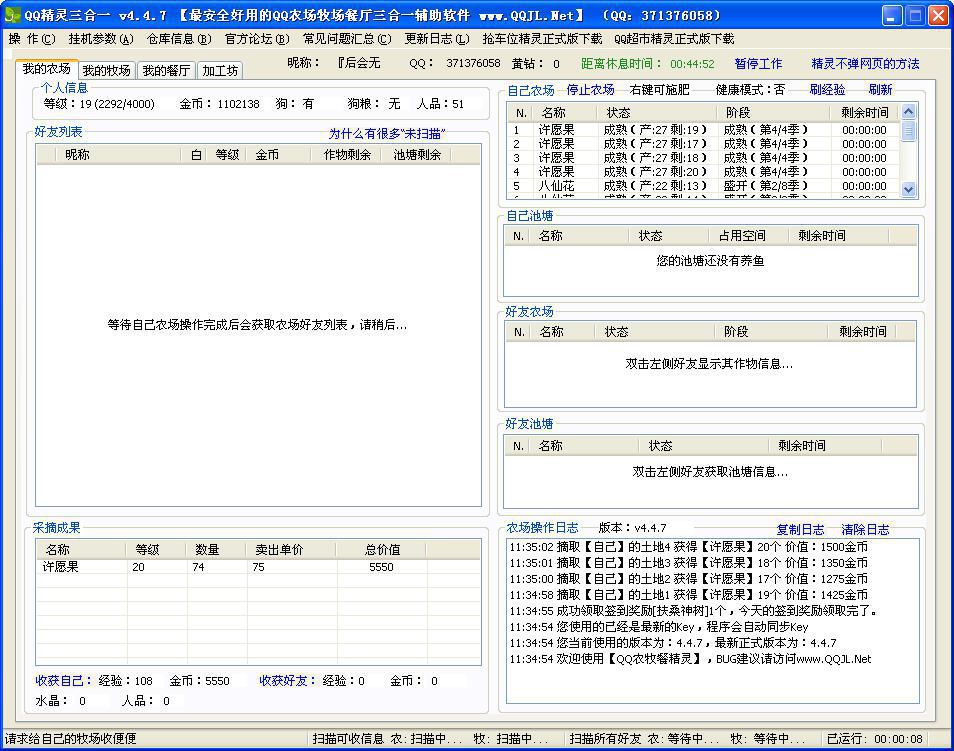Select row 4 许愿果 剩:20
954x751 pixels.
[x=705, y=172]
